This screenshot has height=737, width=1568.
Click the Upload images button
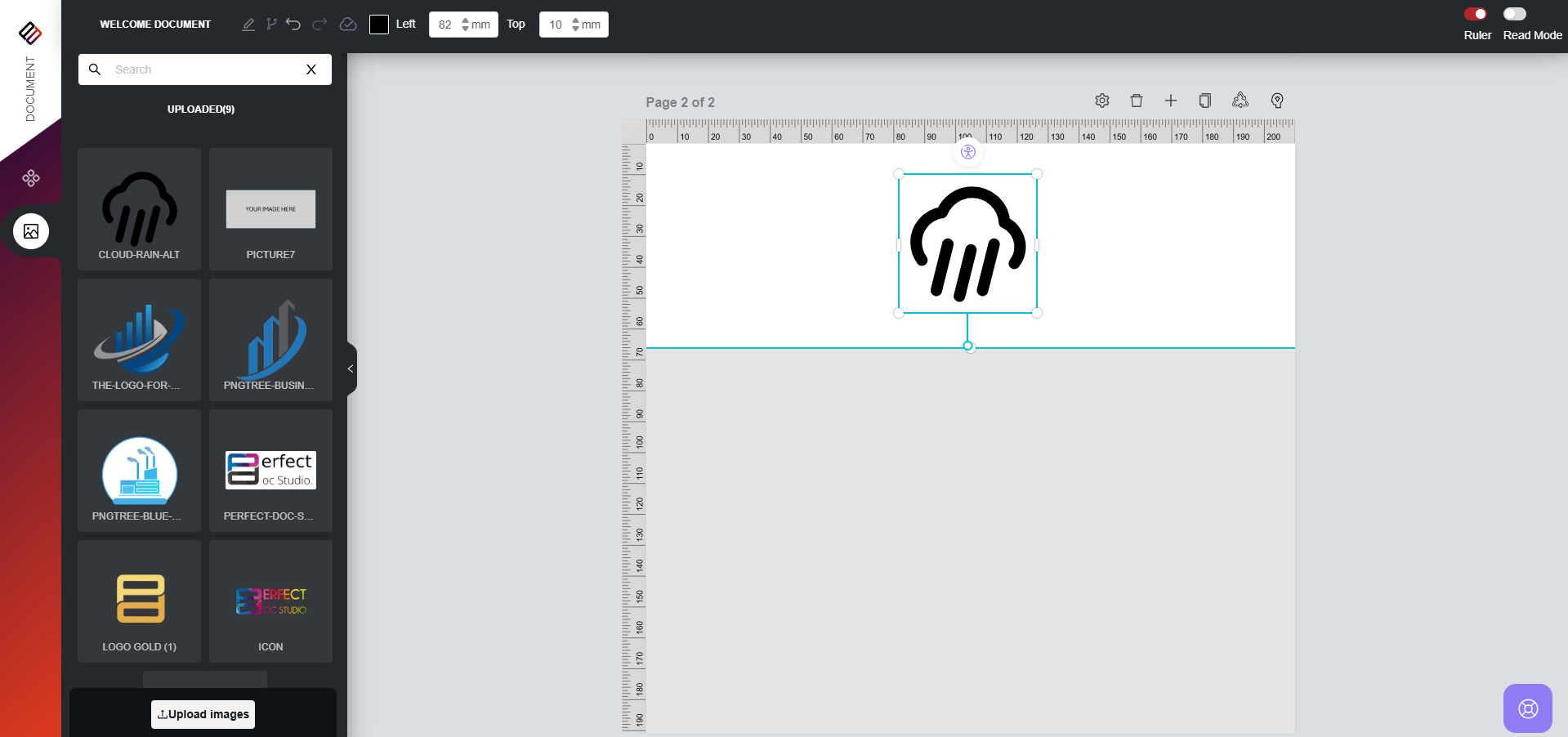coord(203,714)
